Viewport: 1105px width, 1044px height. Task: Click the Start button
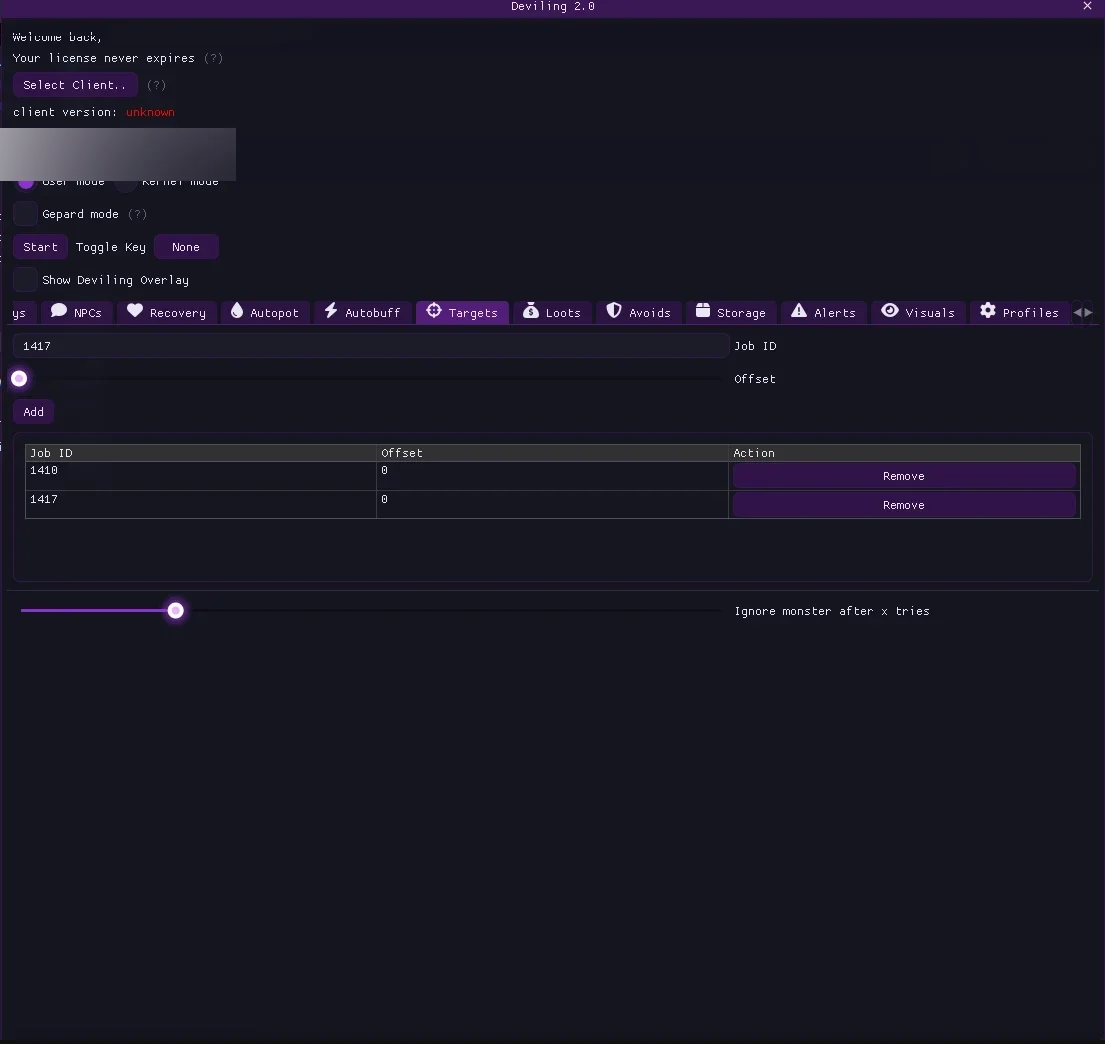coord(40,247)
